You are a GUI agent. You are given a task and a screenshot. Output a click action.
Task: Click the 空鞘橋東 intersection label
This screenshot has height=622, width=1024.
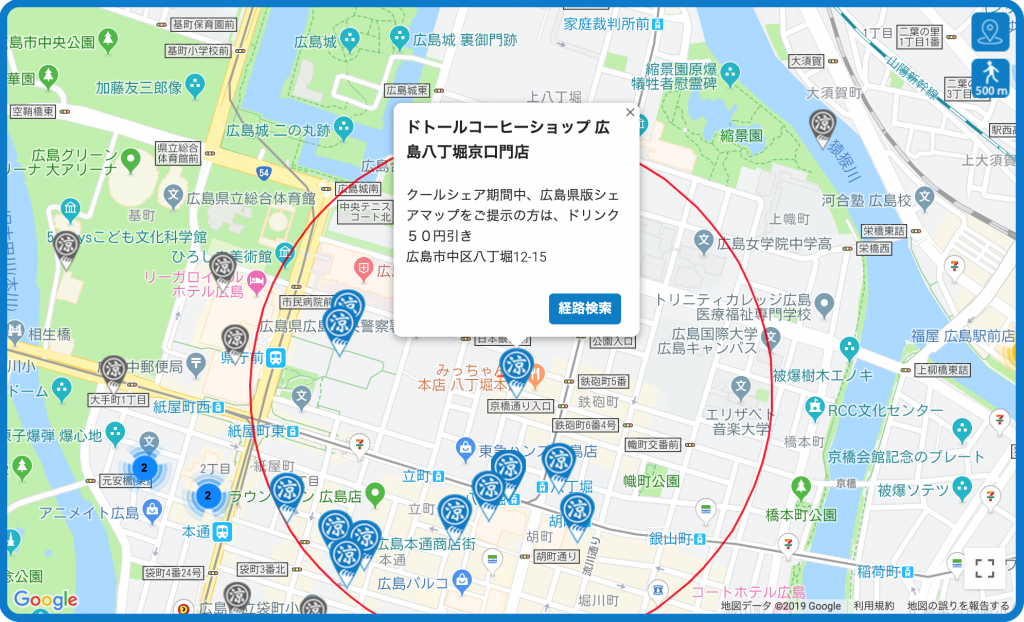[33, 111]
